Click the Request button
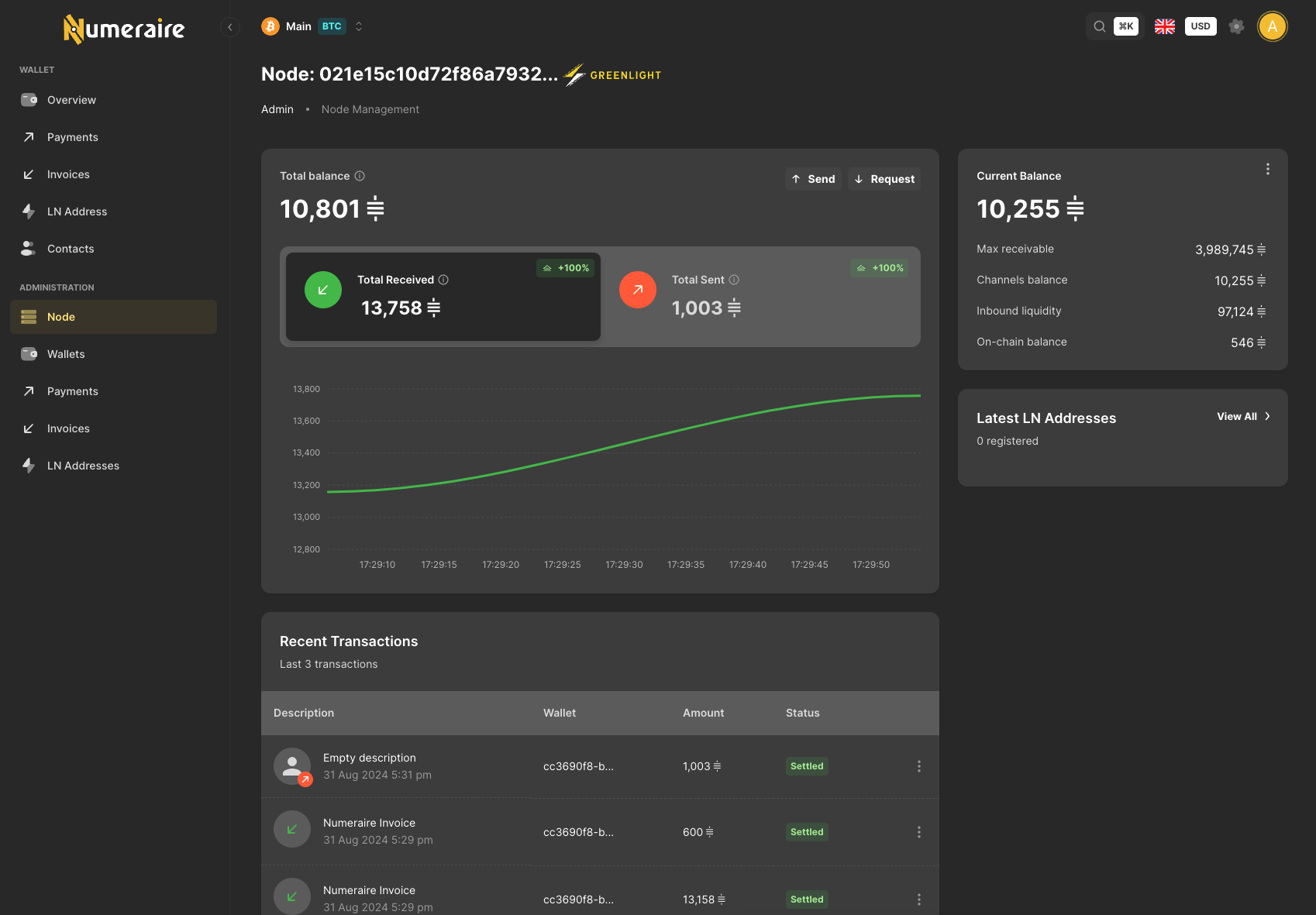This screenshot has width=1316, height=915. [884, 179]
